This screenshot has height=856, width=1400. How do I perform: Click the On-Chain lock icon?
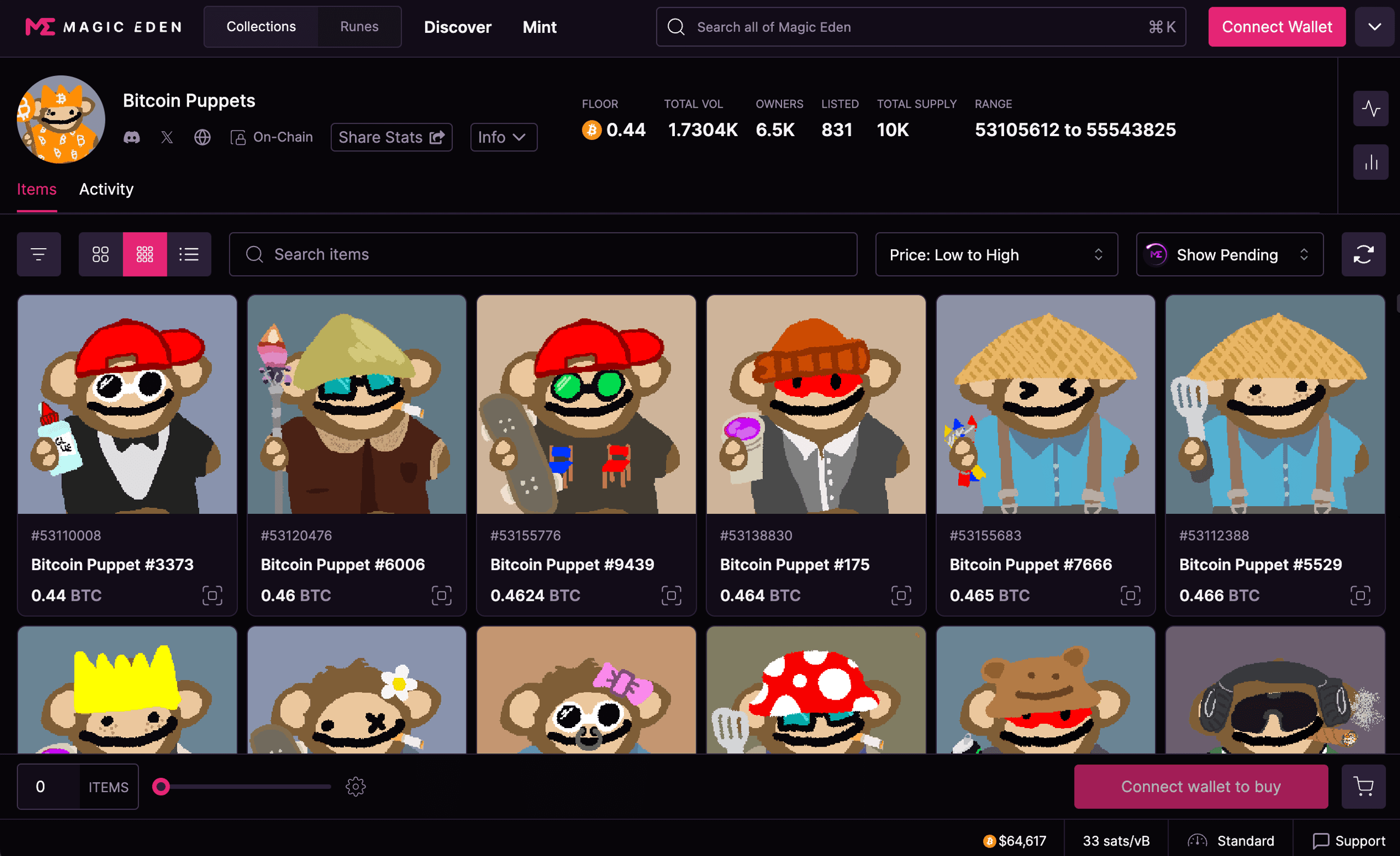point(238,137)
